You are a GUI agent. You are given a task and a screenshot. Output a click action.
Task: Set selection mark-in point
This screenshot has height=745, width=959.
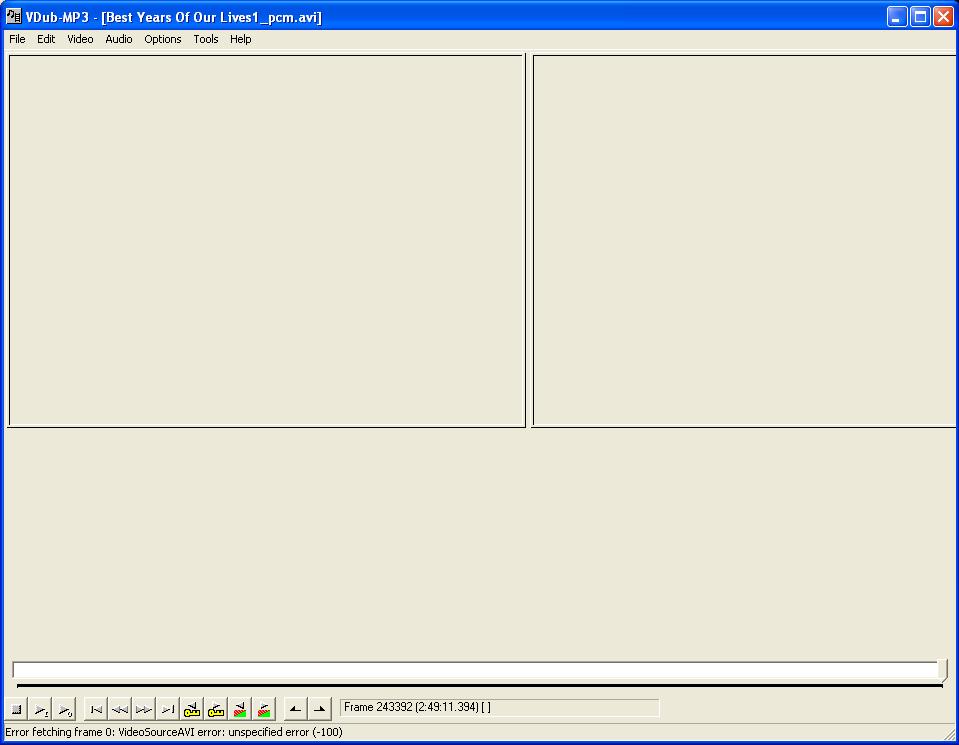295,710
